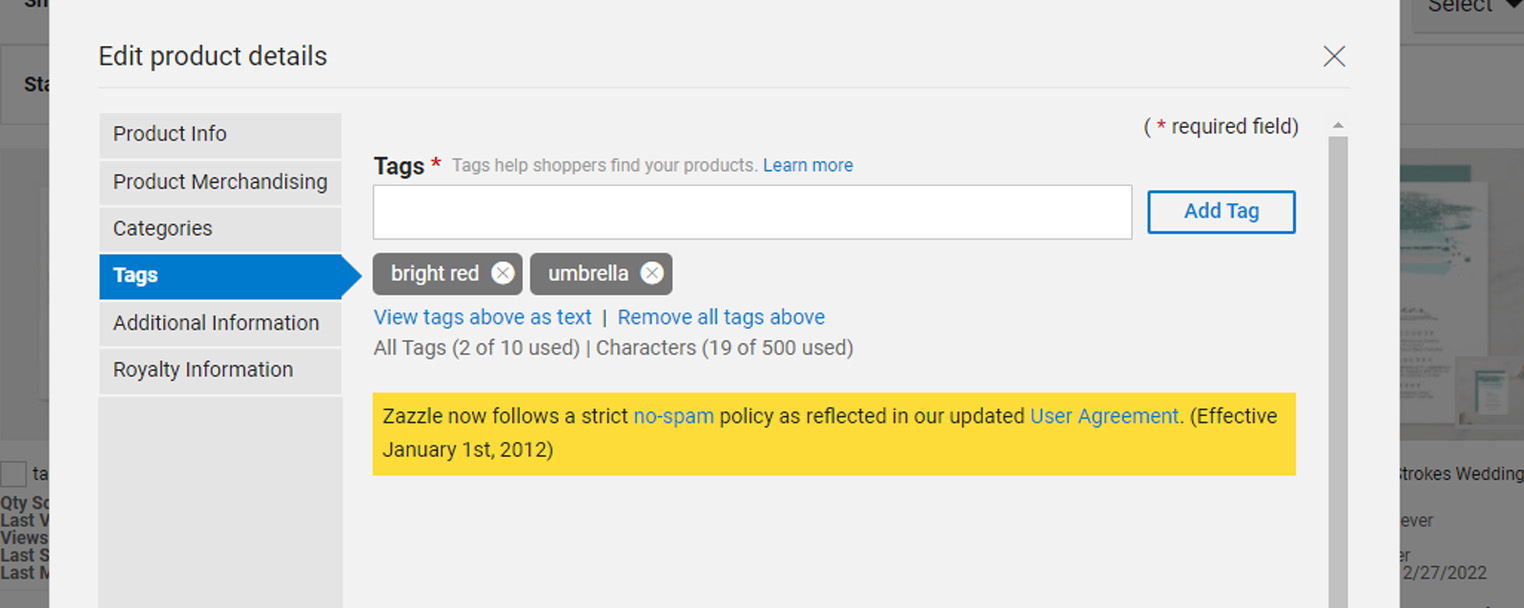Open the Product Info tab

coord(220,134)
